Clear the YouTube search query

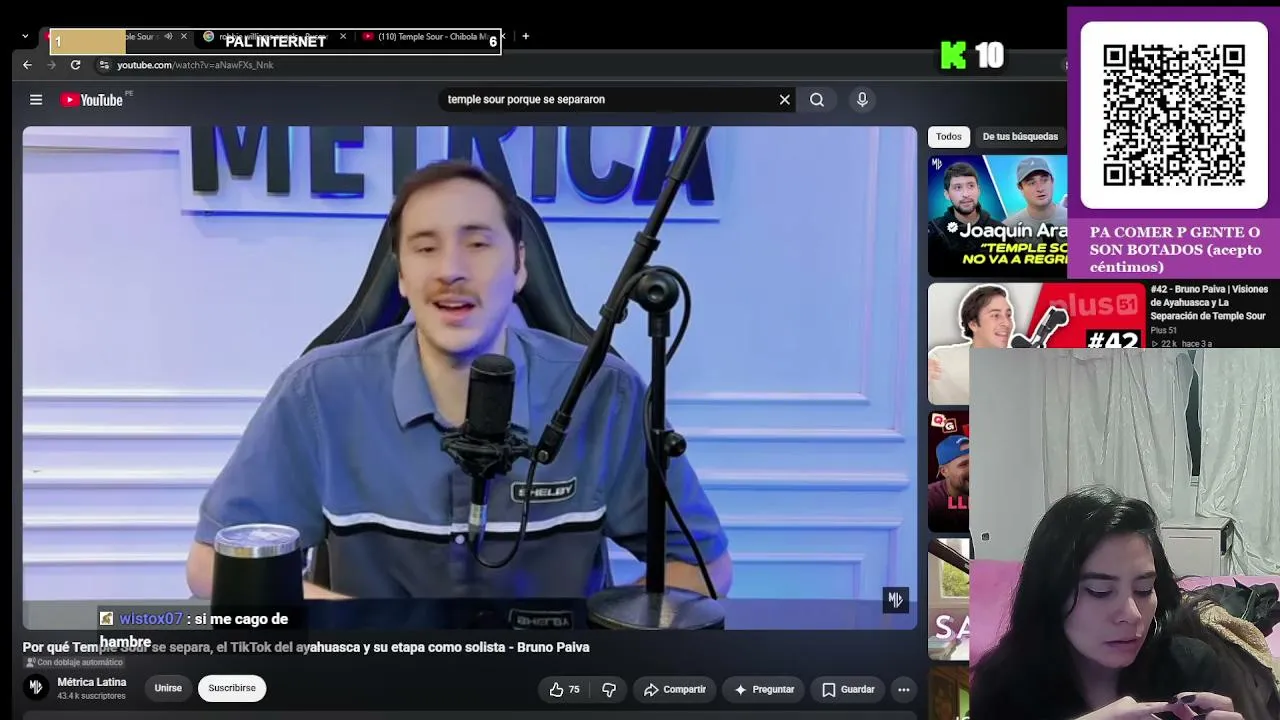[785, 99]
